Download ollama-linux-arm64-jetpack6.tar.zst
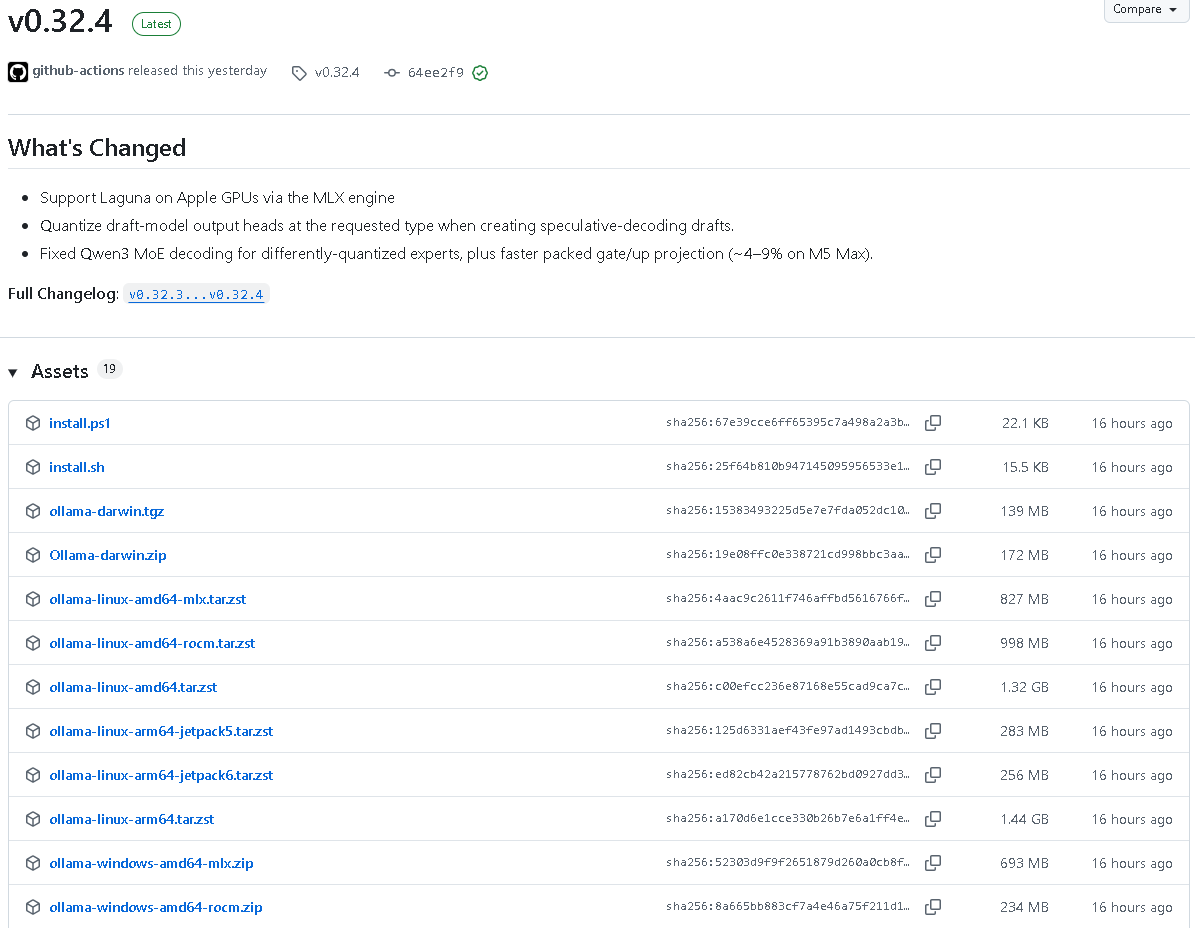The height and width of the screenshot is (928, 1195). click(x=161, y=776)
